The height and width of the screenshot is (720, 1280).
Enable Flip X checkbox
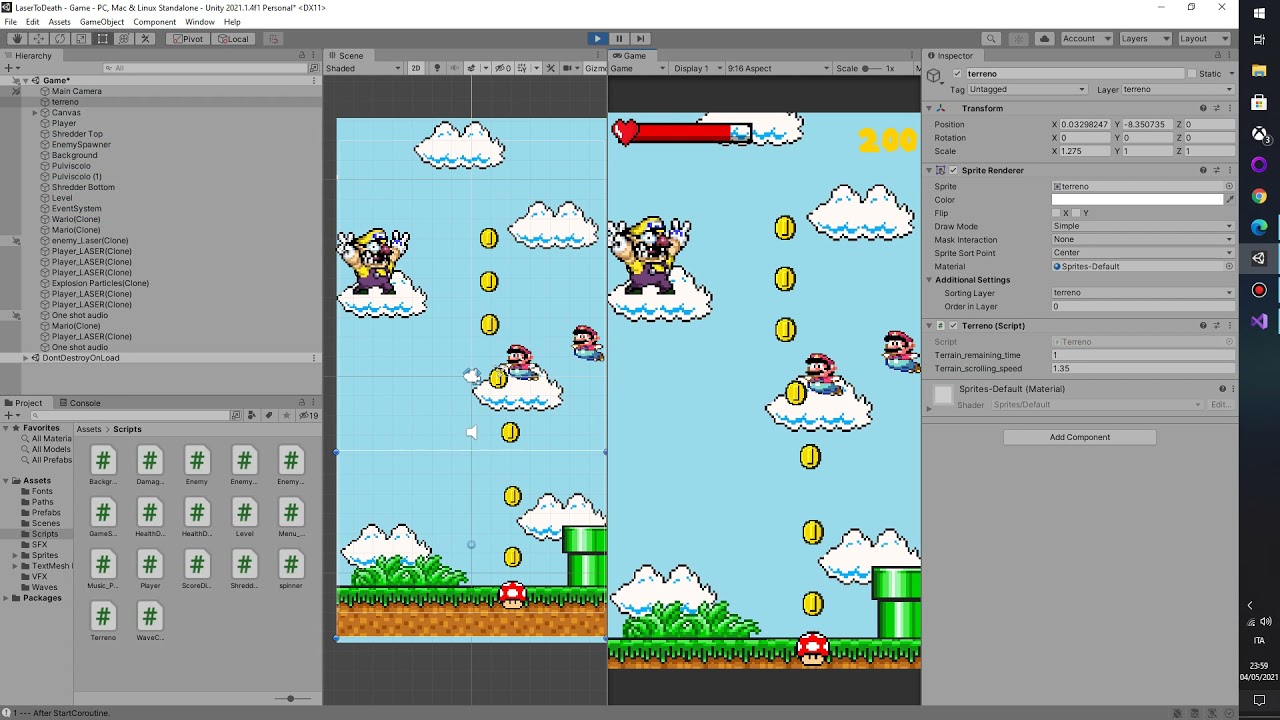tap(1056, 213)
